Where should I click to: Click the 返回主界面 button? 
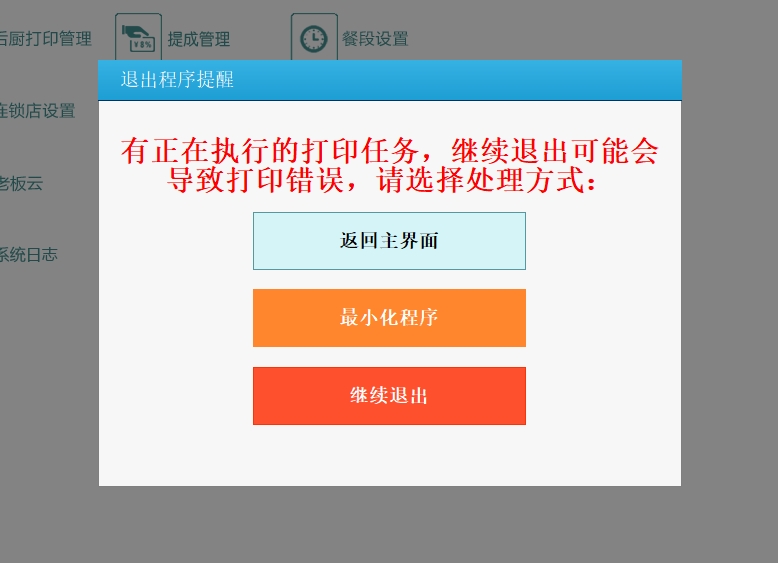pos(389,241)
